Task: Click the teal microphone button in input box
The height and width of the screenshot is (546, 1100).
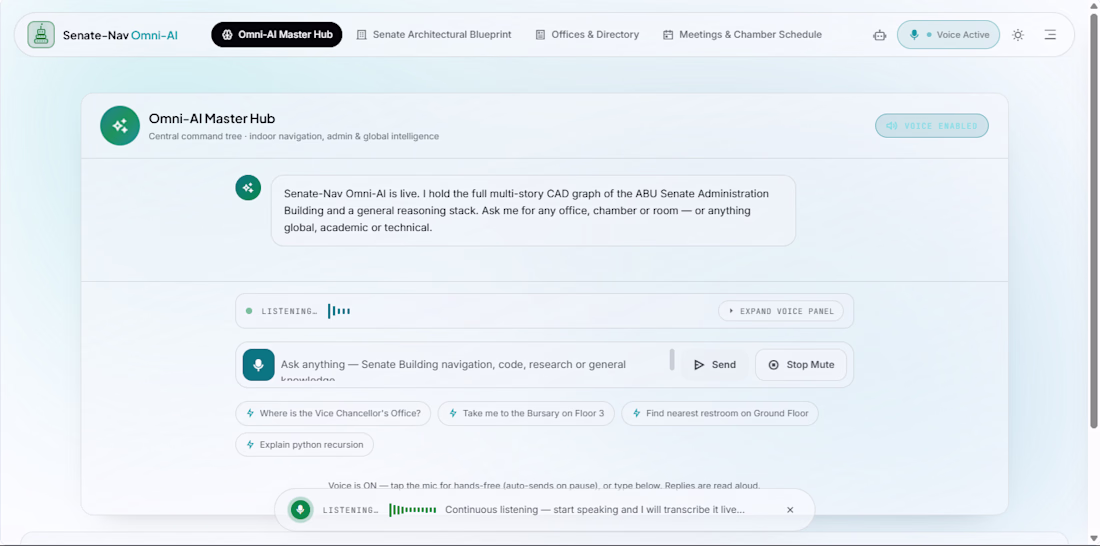Action: 258,365
